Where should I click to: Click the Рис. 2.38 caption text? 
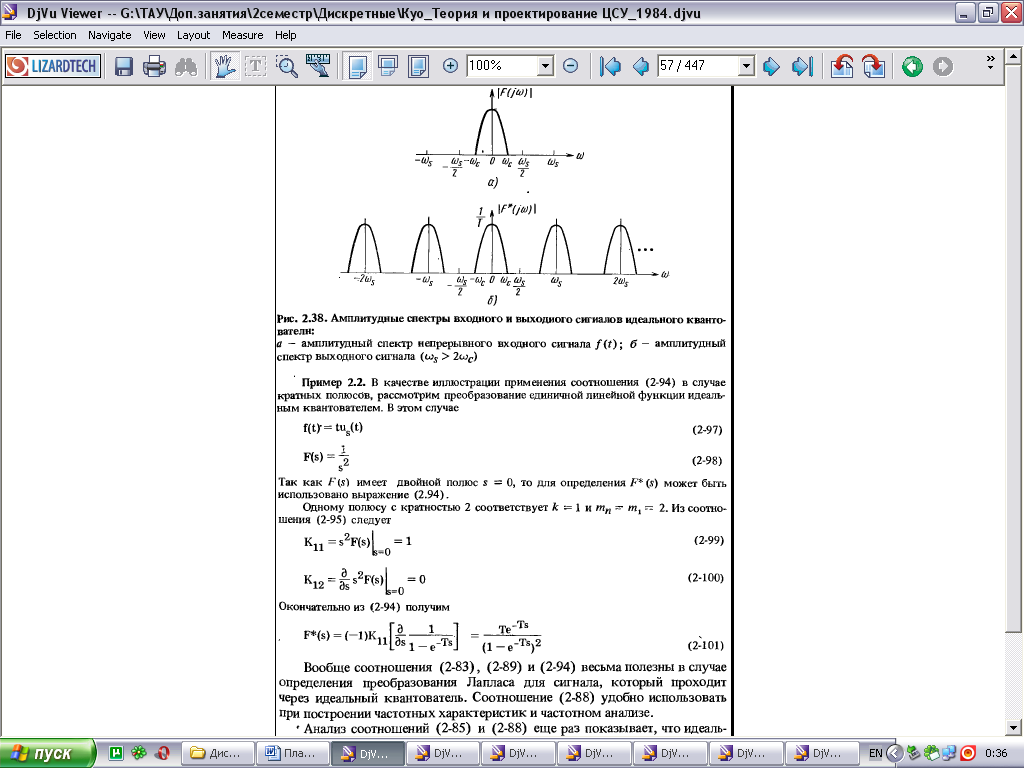501,325
